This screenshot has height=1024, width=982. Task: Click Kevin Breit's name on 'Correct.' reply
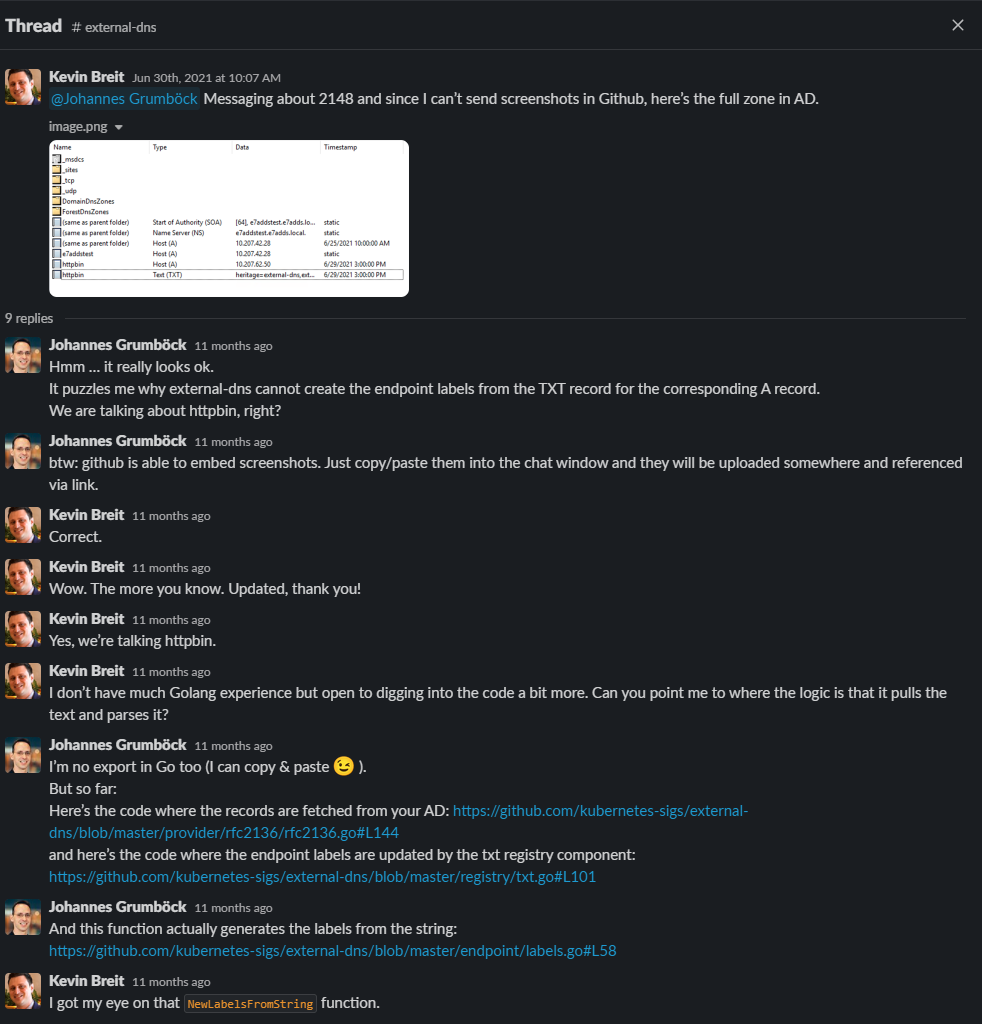click(x=86, y=515)
